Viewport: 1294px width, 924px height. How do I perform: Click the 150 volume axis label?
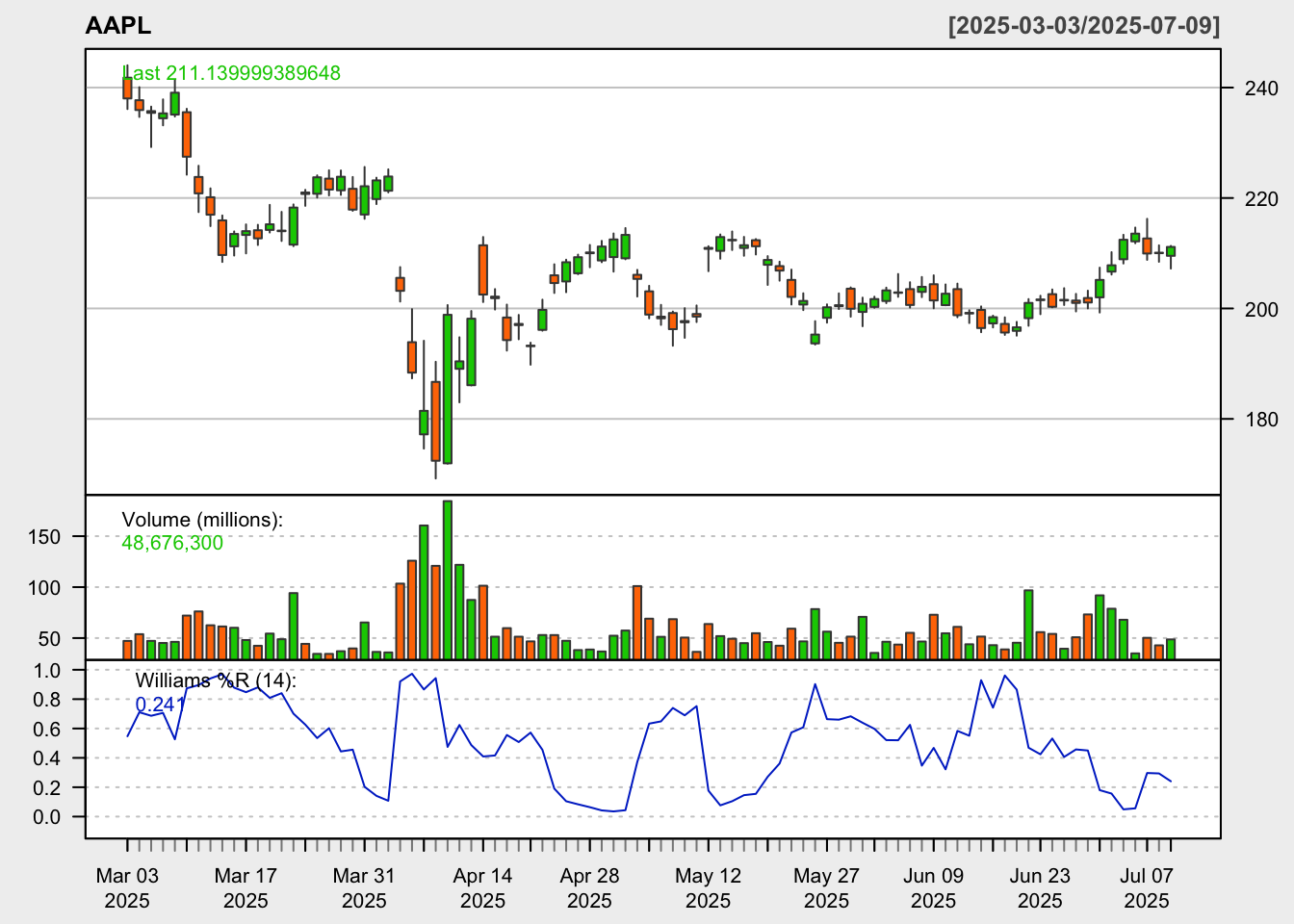[x=44, y=537]
